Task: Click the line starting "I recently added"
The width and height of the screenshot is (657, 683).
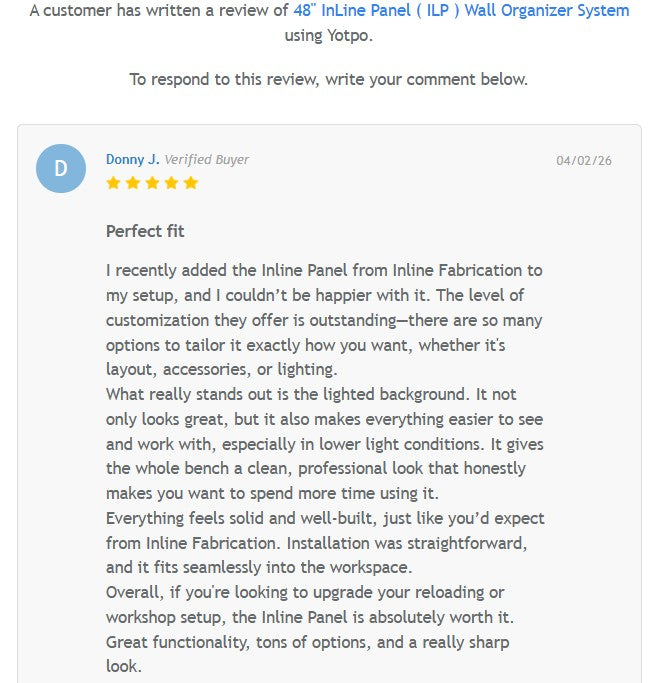Action: click(324, 270)
